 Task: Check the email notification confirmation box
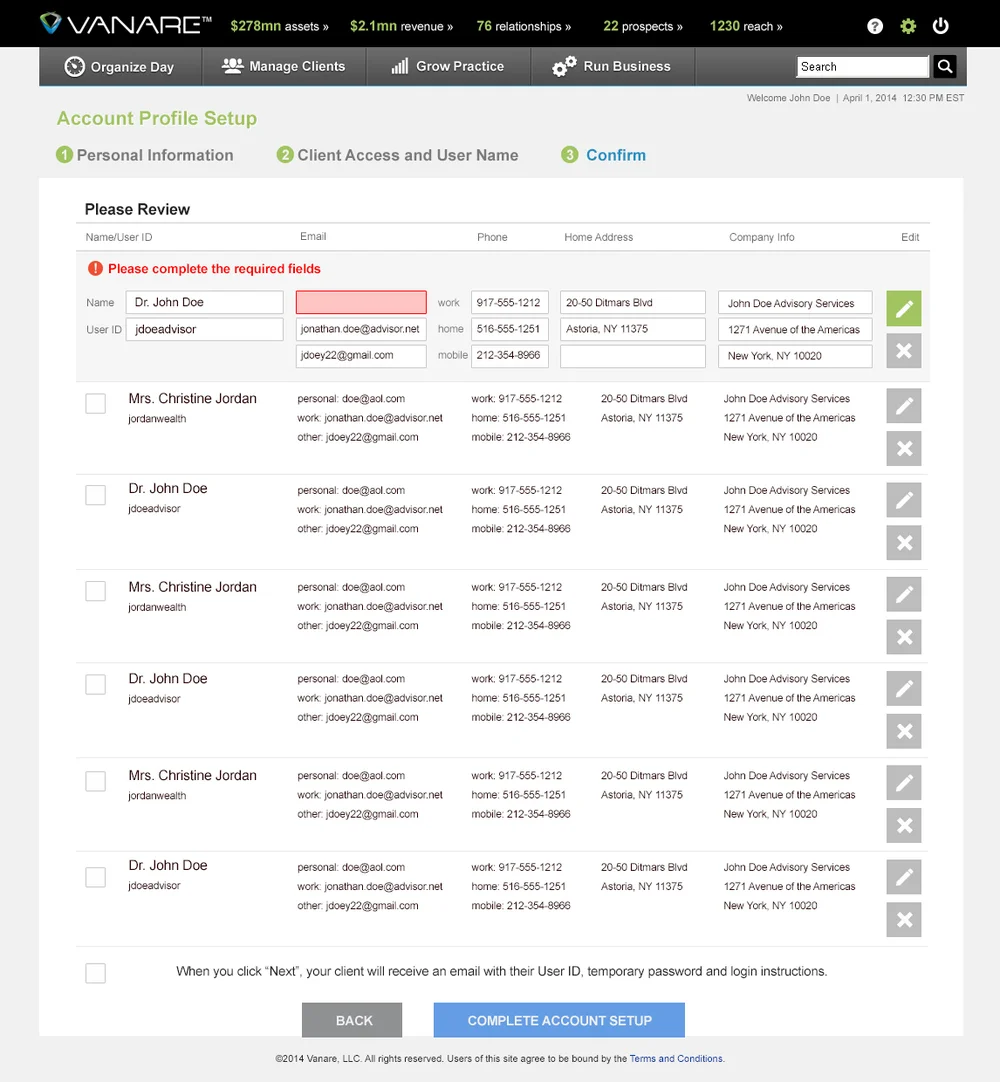pos(95,972)
